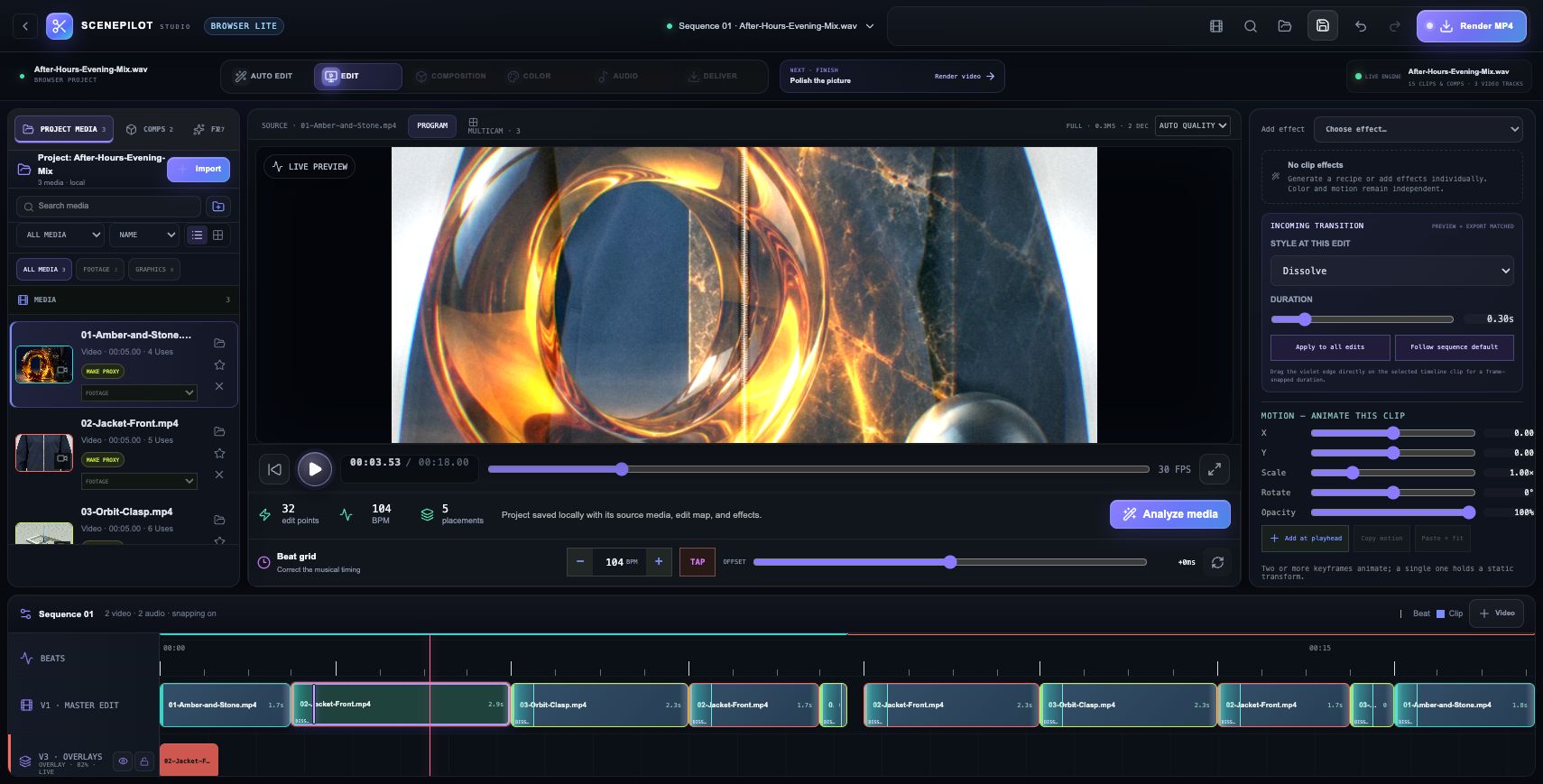Image resolution: width=1543 pixels, height=784 pixels.
Task: Click the new folder icon beside Search media
Action: (x=218, y=207)
